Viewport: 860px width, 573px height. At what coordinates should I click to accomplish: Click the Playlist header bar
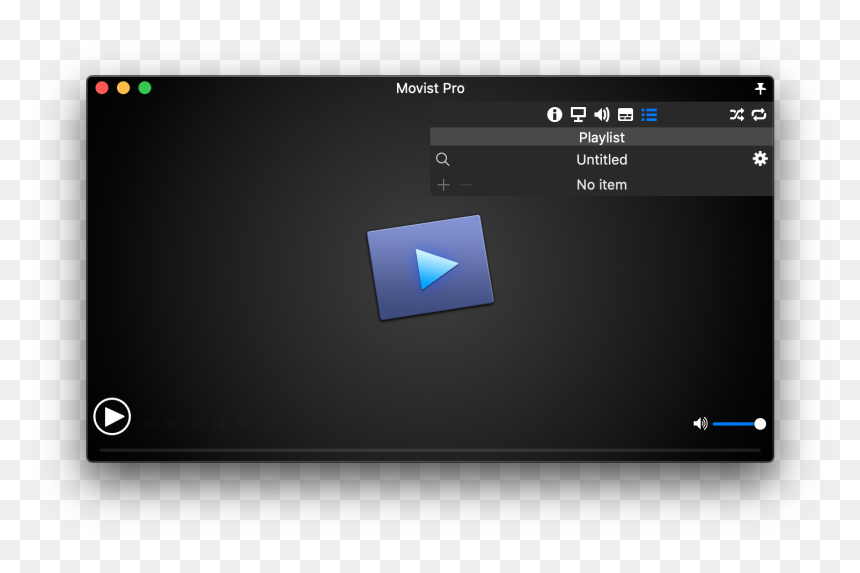(602, 137)
